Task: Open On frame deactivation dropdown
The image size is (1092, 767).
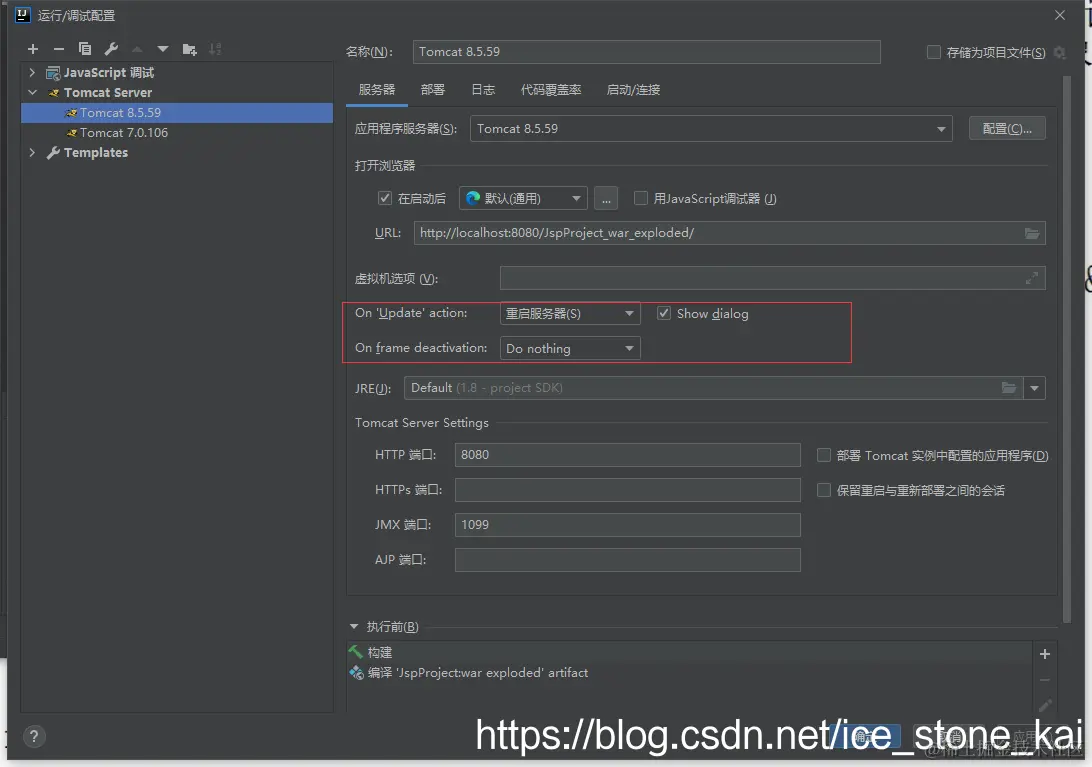Action: [x=570, y=348]
